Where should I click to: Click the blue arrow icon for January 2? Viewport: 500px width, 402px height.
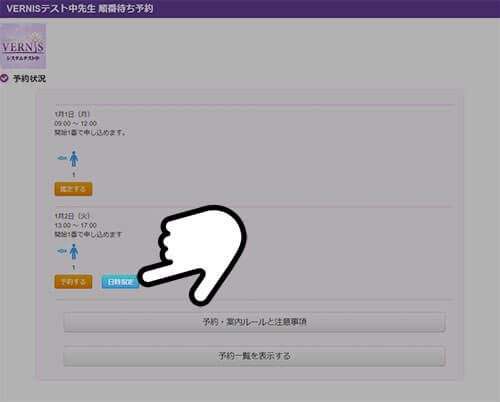tap(62, 251)
